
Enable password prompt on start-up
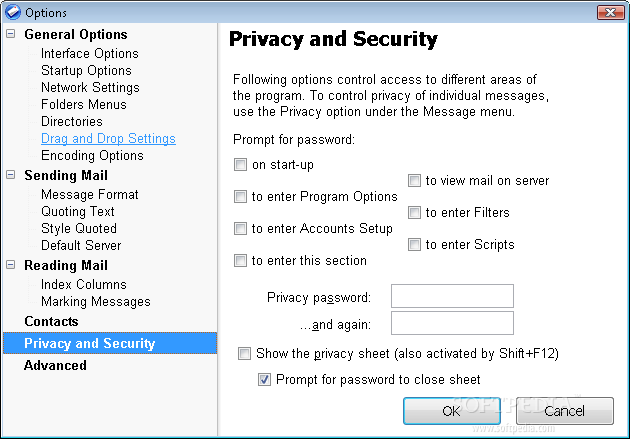tap(240, 165)
